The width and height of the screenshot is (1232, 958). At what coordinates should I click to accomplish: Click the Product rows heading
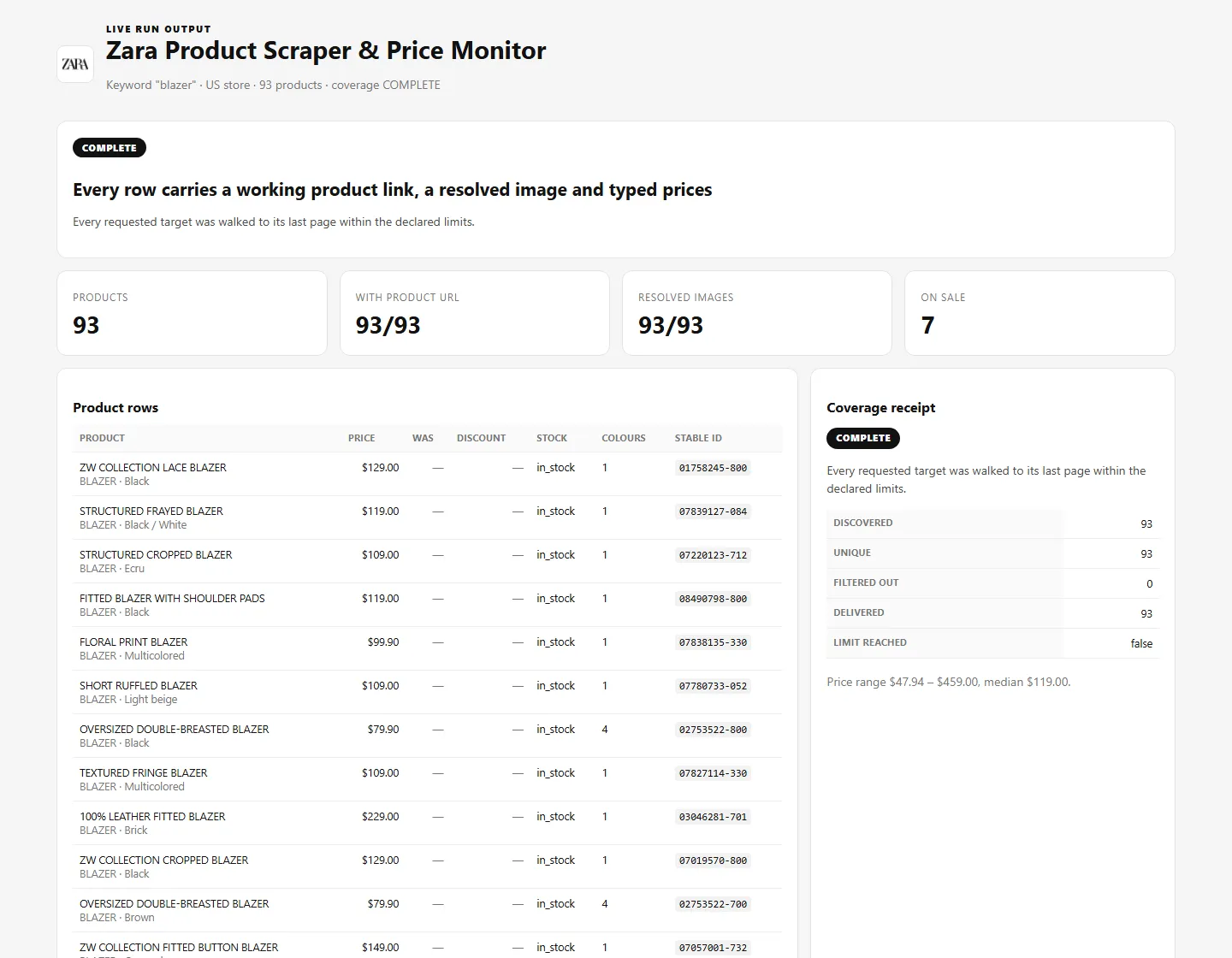(x=115, y=408)
